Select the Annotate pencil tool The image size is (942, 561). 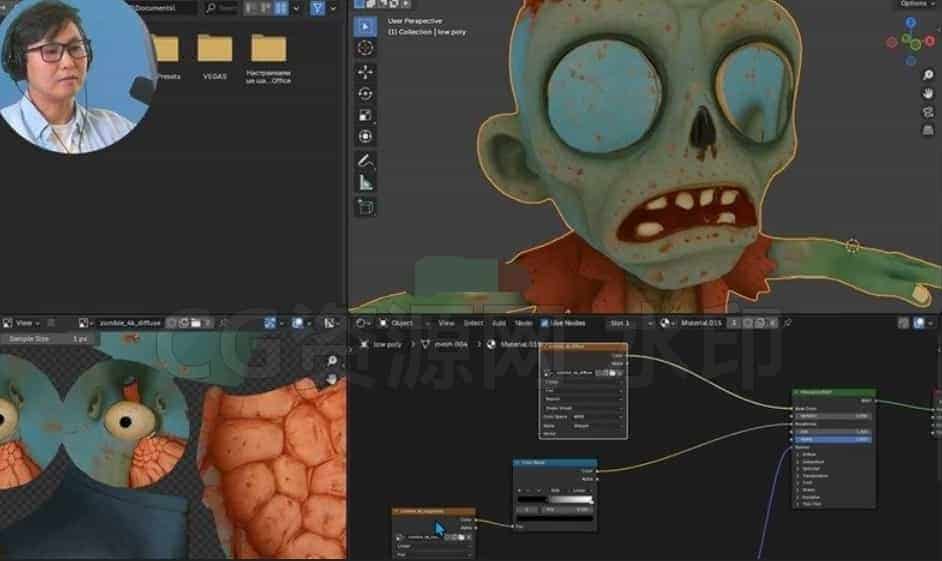point(365,161)
